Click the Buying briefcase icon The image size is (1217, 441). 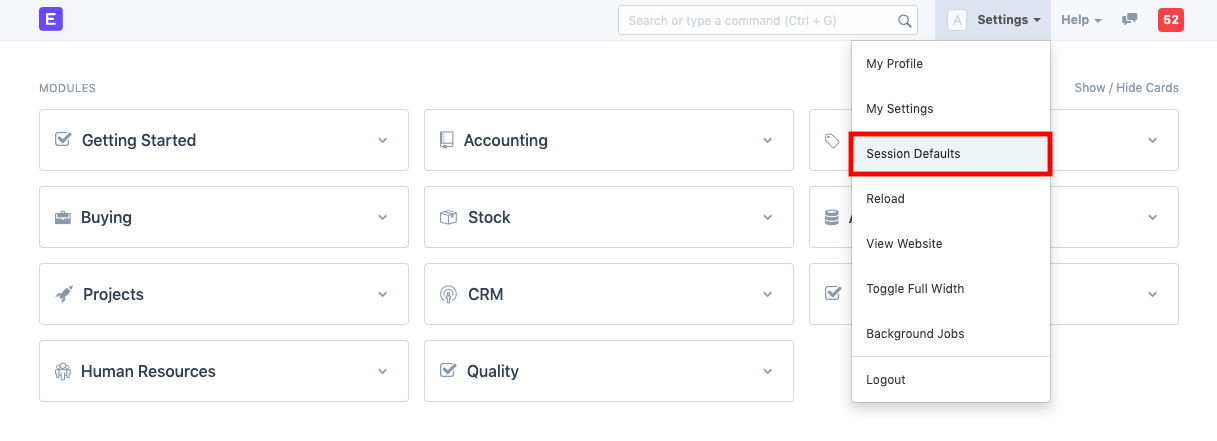point(63,217)
